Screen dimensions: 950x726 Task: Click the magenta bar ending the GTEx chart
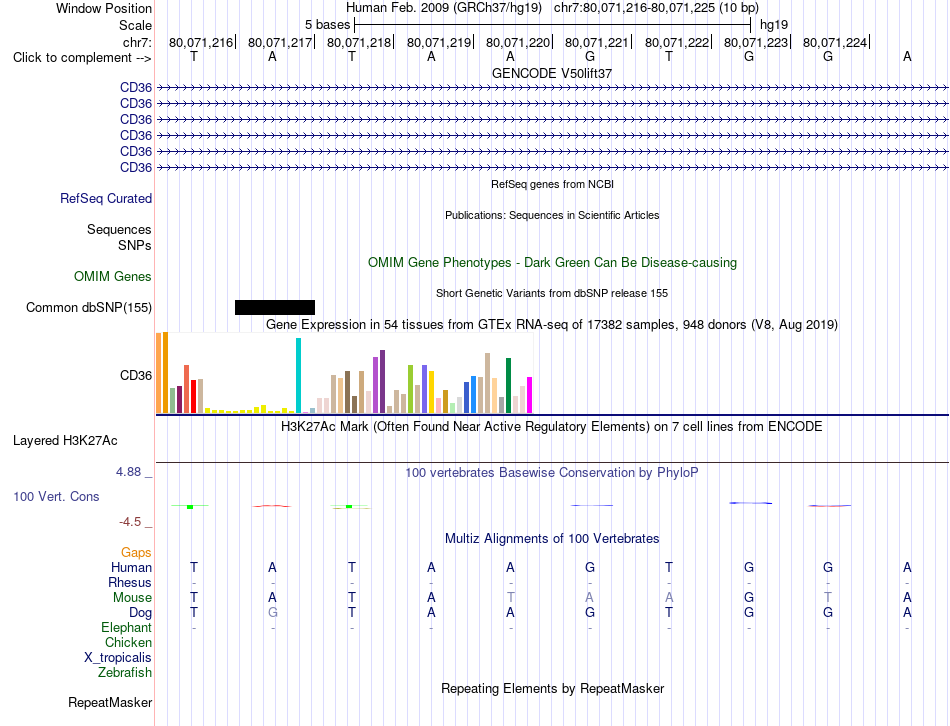pyautogui.click(x=530, y=395)
